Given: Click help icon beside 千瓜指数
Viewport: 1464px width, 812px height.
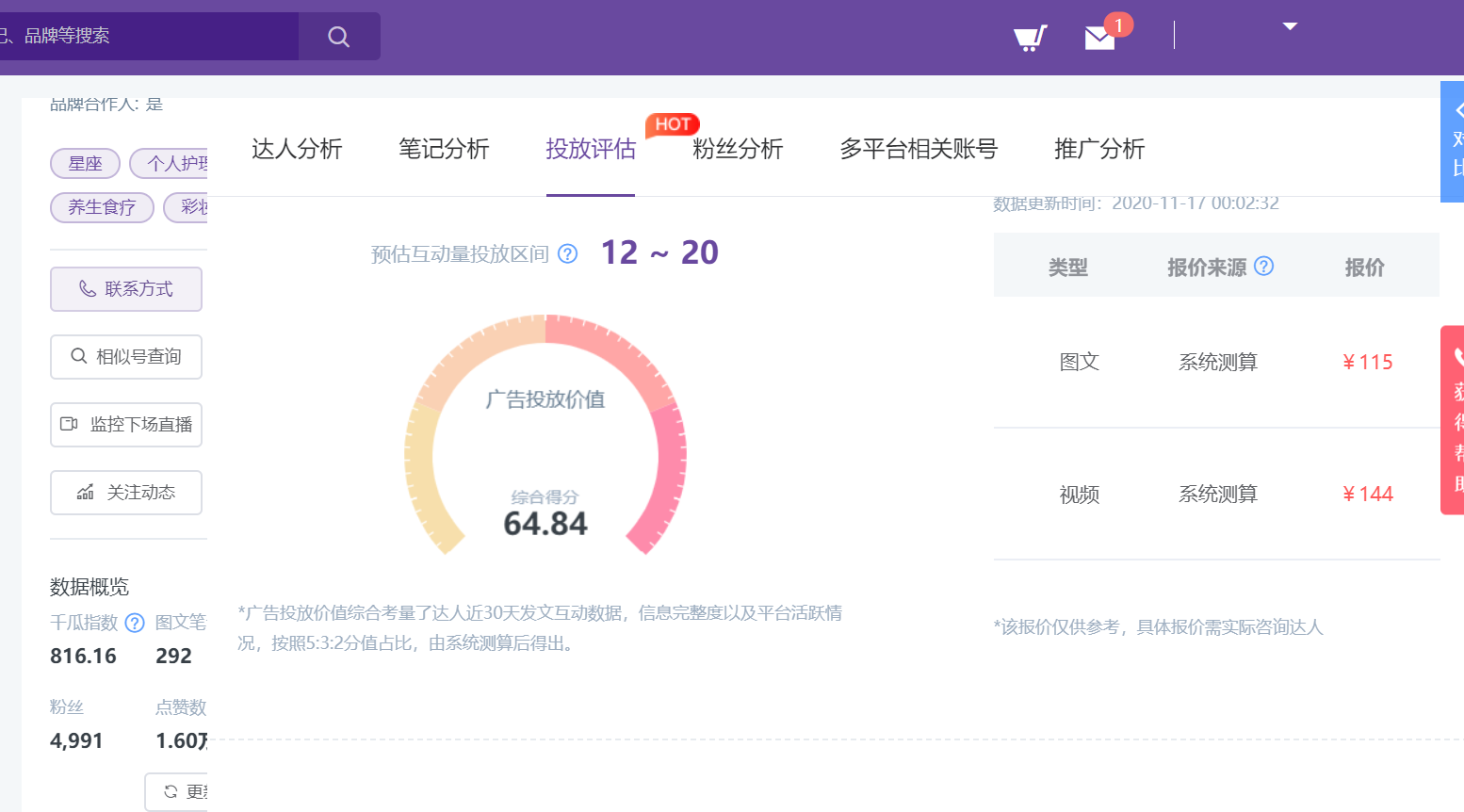Looking at the screenshot, I should 135,623.
